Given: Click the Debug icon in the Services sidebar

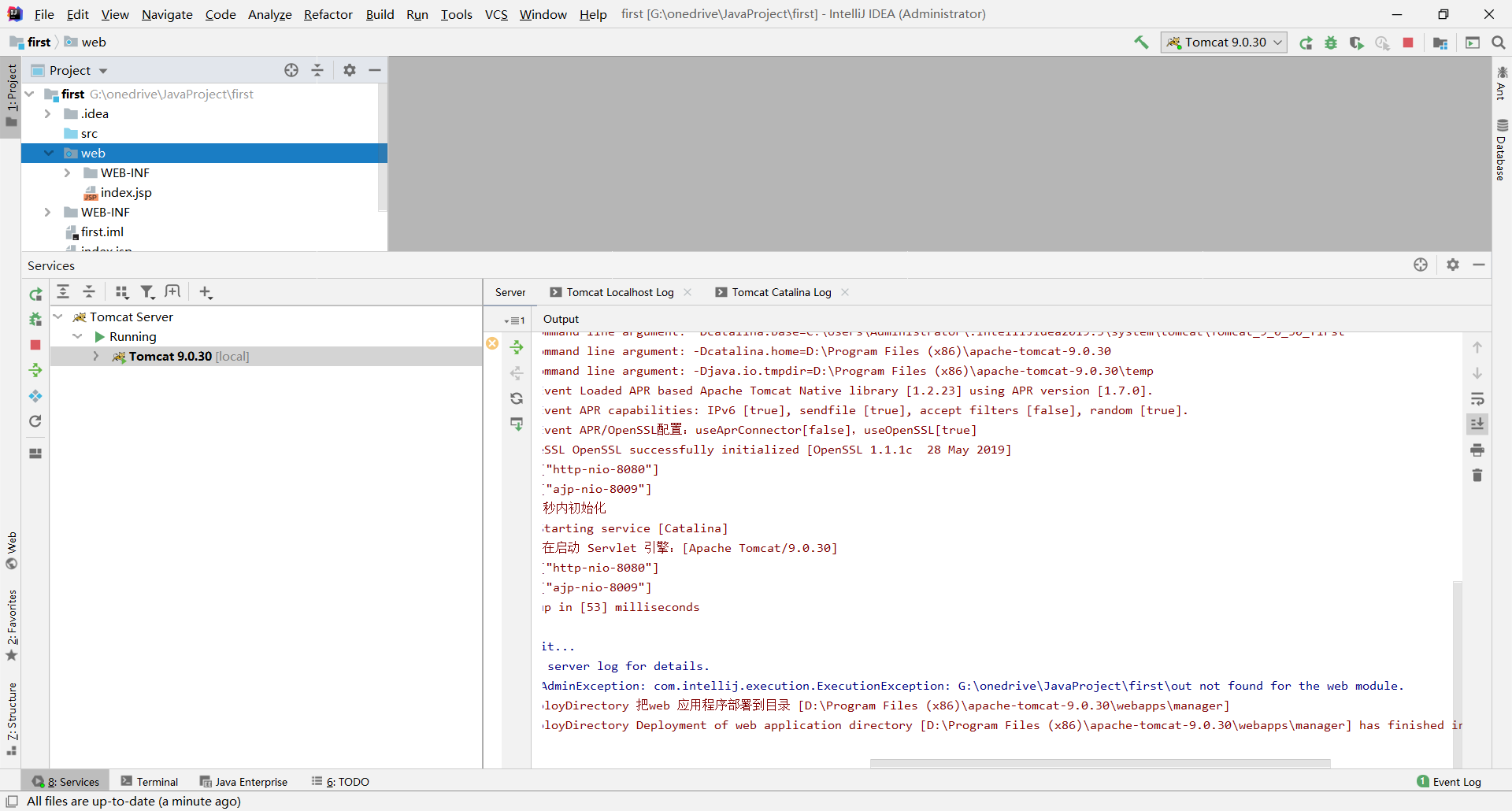Looking at the screenshot, I should tap(35, 320).
